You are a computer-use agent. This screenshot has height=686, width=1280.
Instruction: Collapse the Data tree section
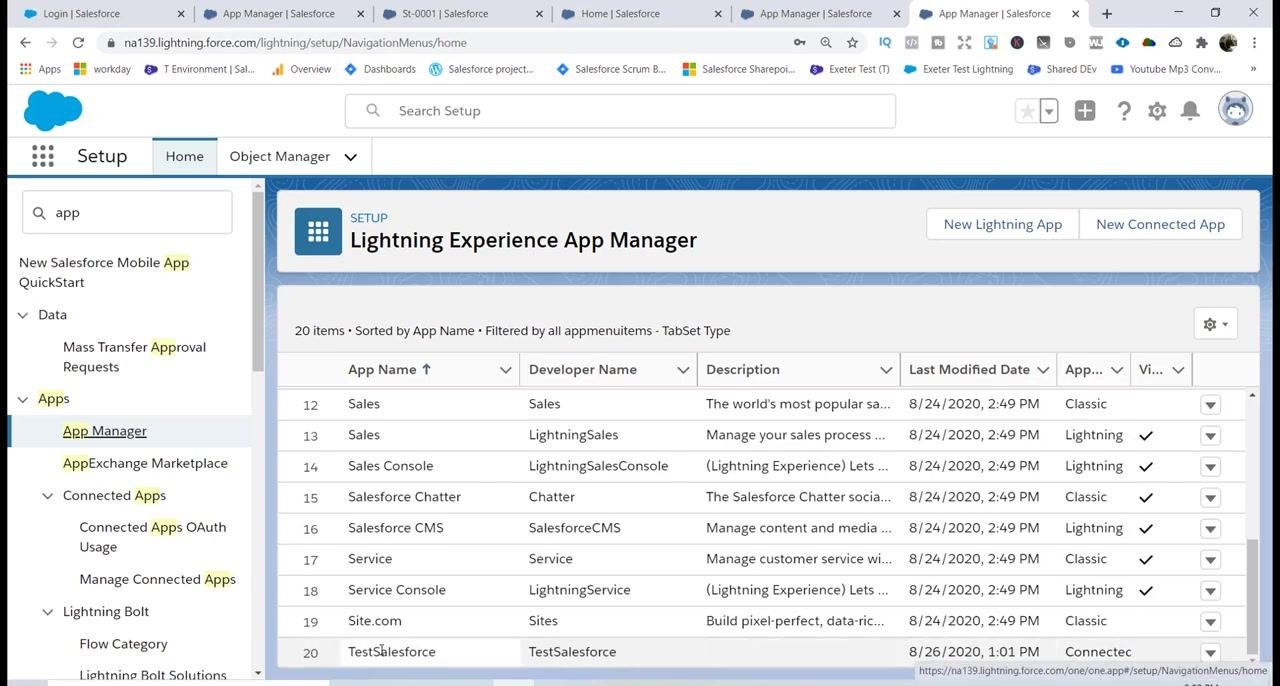click(23, 315)
